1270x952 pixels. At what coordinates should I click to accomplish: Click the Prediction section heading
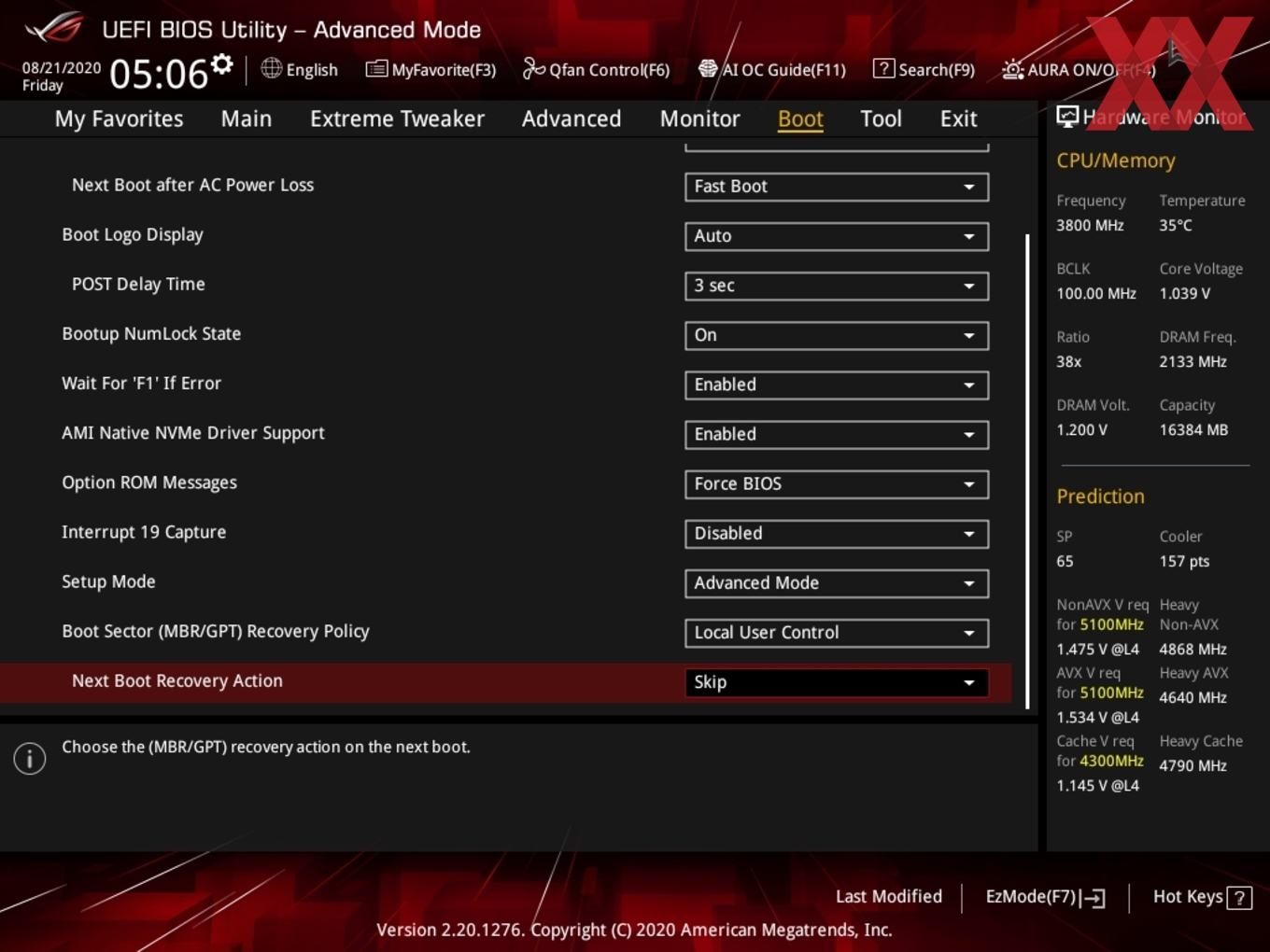pyautogui.click(x=1100, y=497)
